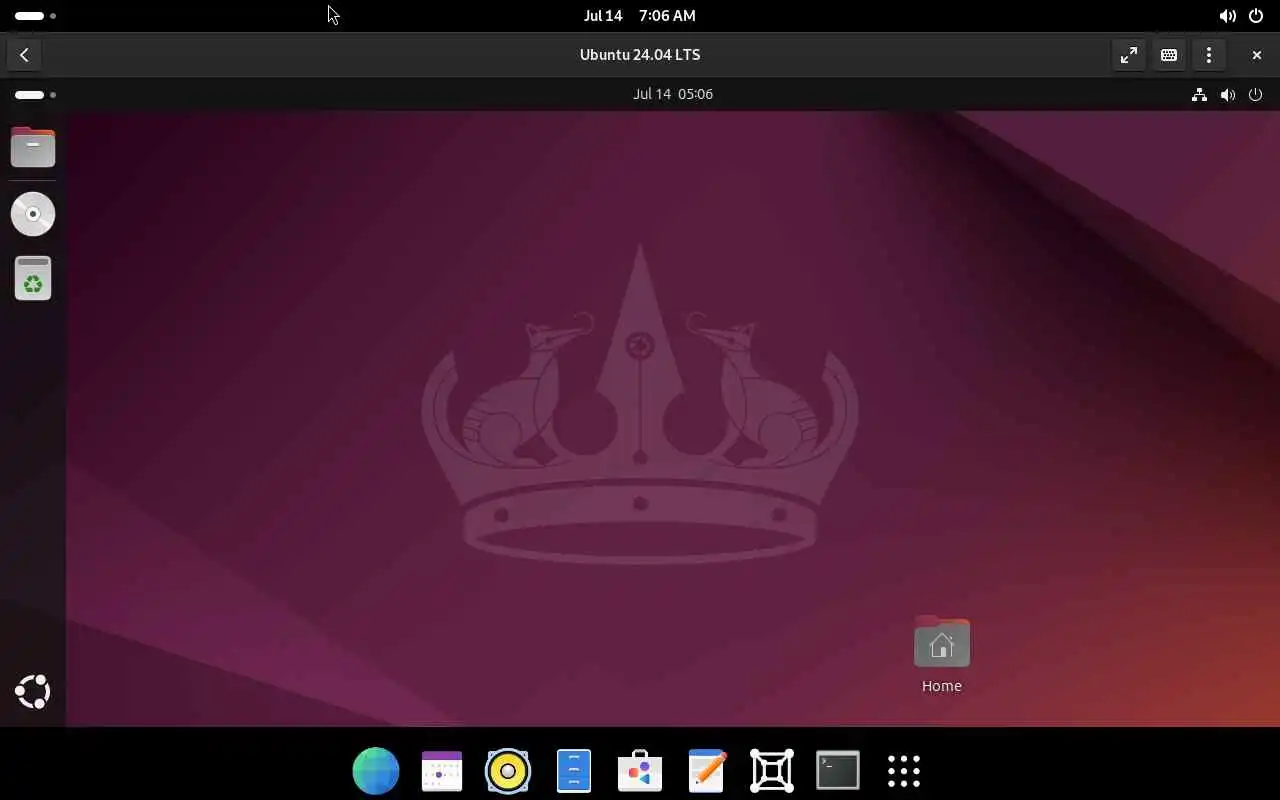Open Trash in the guest dock
Screen dimensions: 1280x800
pyautogui.click(x=33, y=278)
